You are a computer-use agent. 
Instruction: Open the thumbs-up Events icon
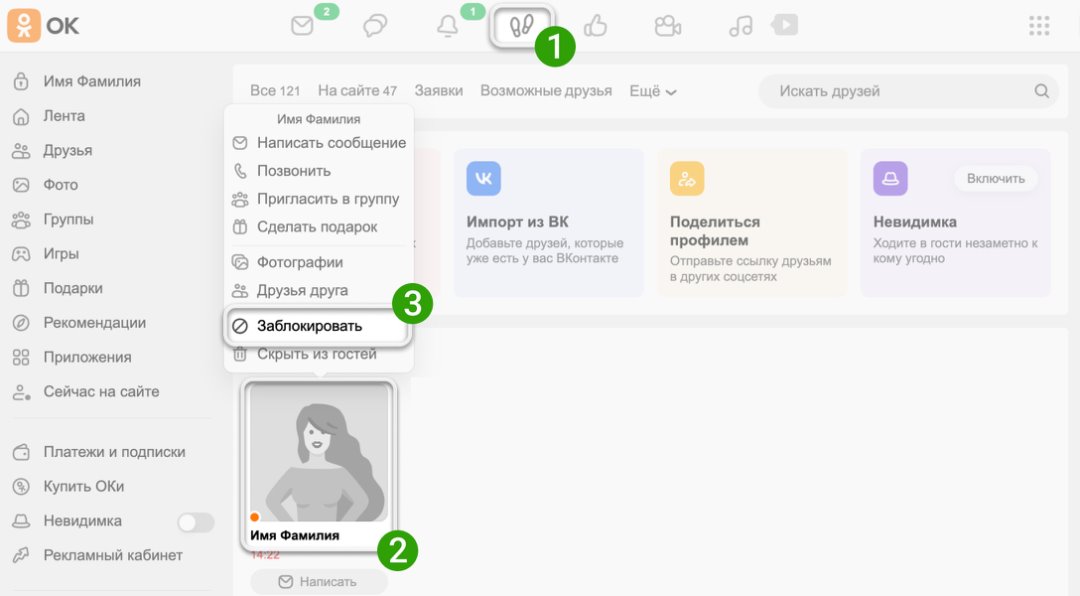[595, 27]
